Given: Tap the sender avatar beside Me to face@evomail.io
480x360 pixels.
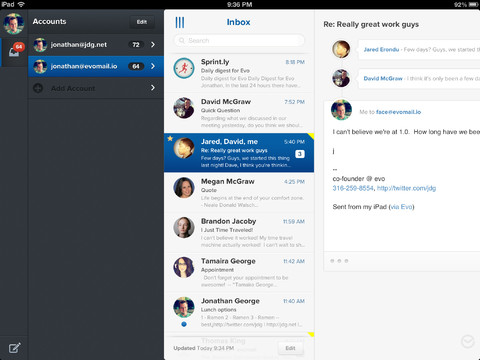Looking at the screenshot, I should [341, 110].
